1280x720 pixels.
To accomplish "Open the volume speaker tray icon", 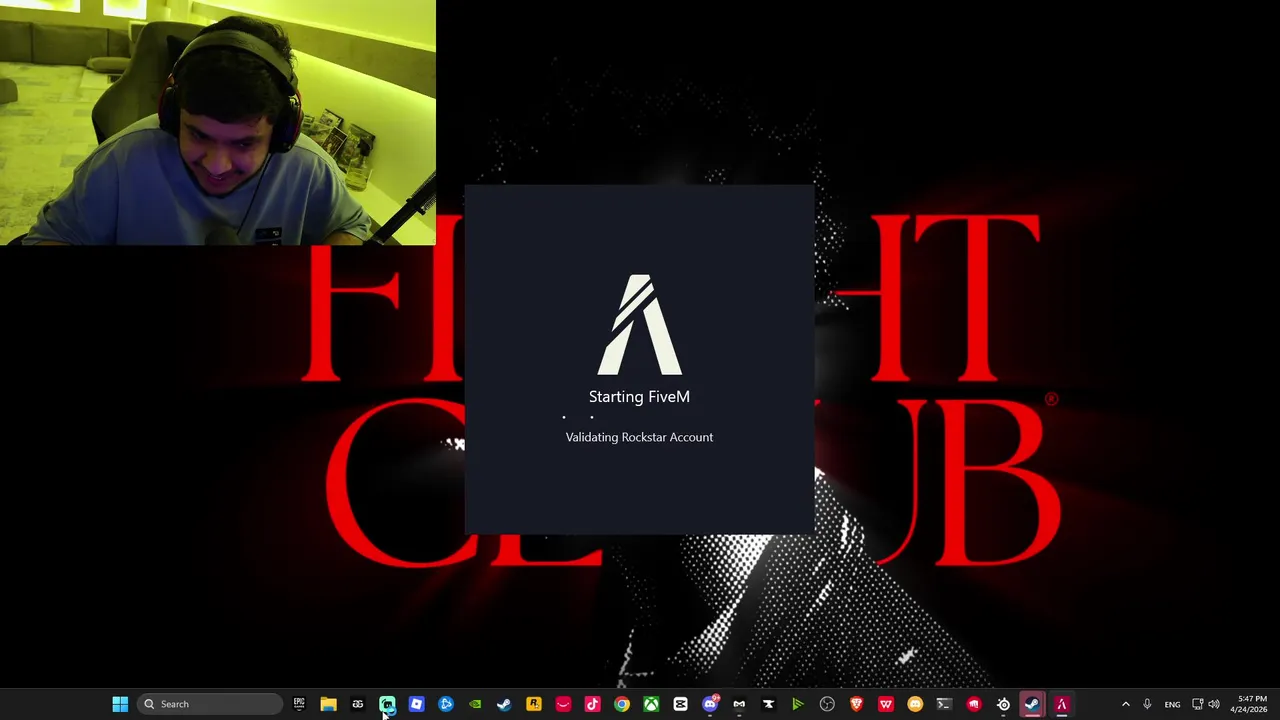I will pos(1214,704).
